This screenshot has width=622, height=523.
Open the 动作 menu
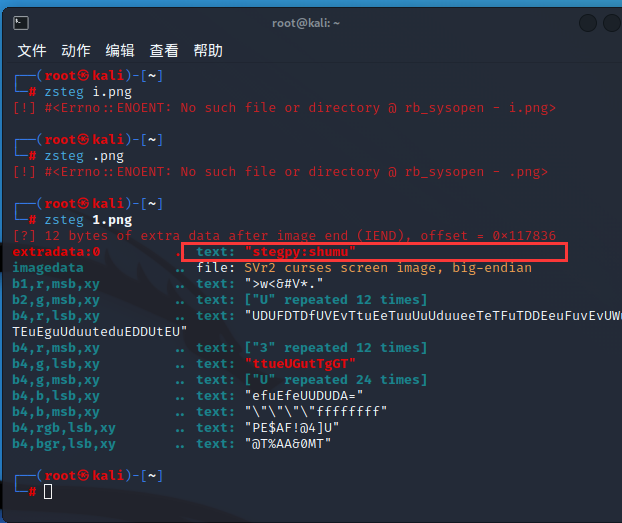pyautogui.click(x=76, y=51)
